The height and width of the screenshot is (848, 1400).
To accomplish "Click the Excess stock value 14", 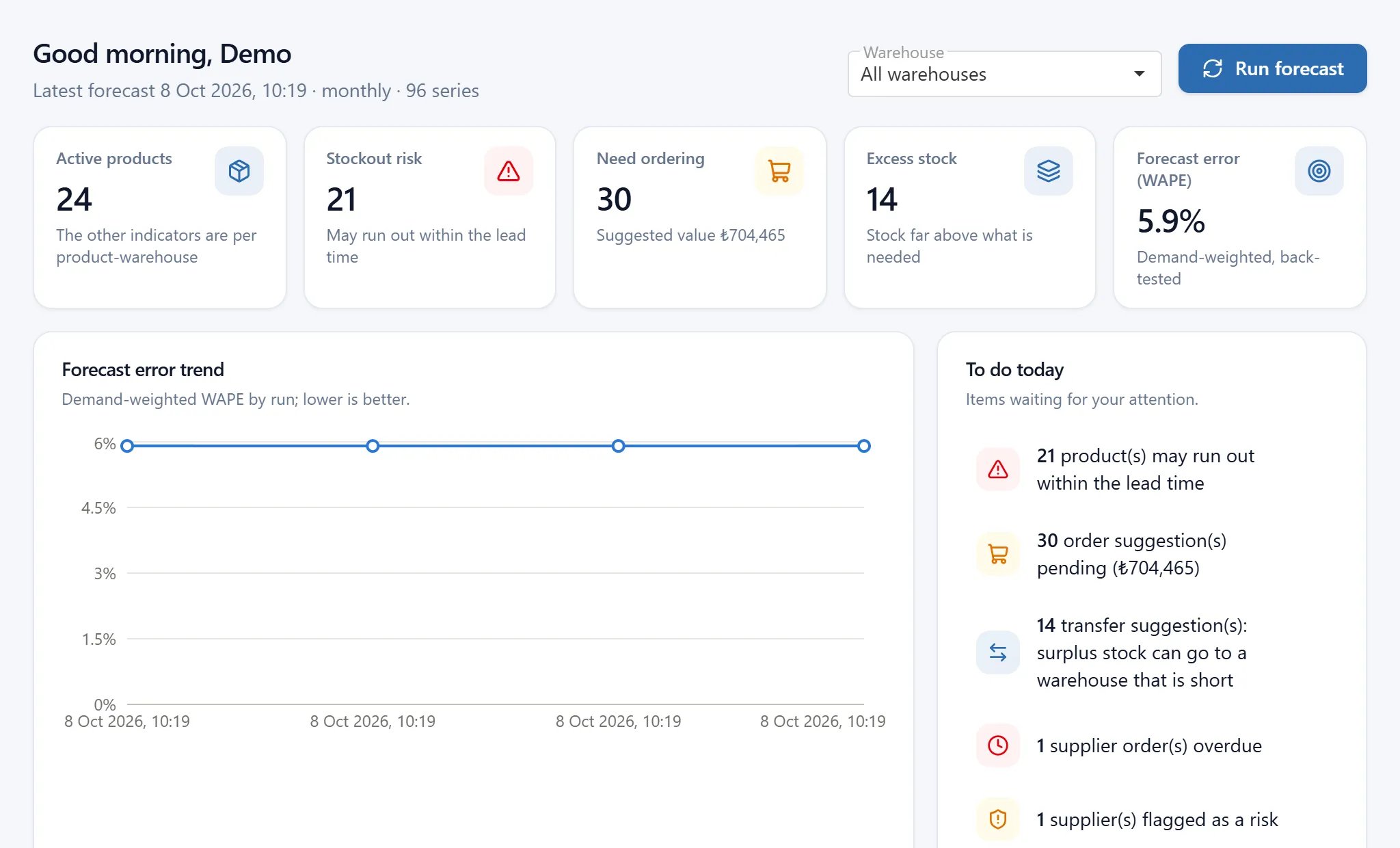I will (x=882, y=200).
